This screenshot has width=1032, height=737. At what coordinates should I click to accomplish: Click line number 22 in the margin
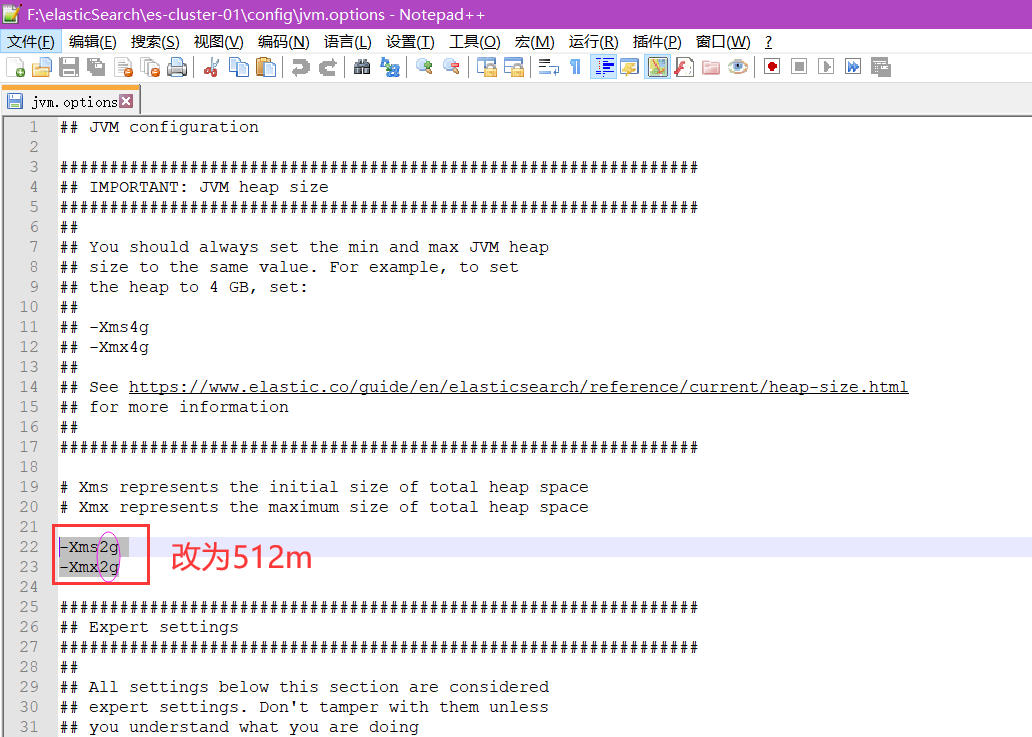click(29, 547)
